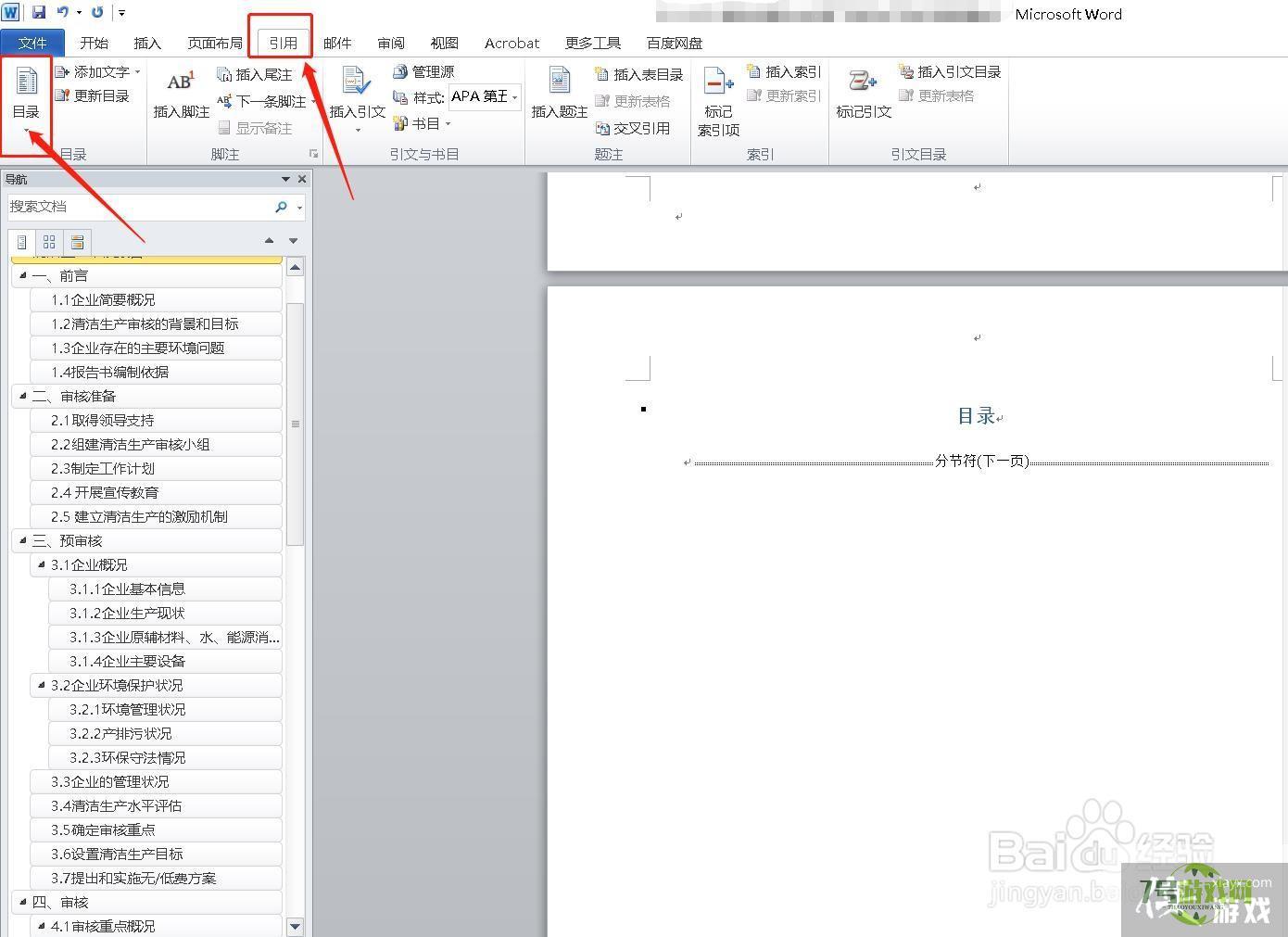Switch navigation pane to page thumbnails view
This screenshot has width=1288, height=937.
click(x=50, y=241)
